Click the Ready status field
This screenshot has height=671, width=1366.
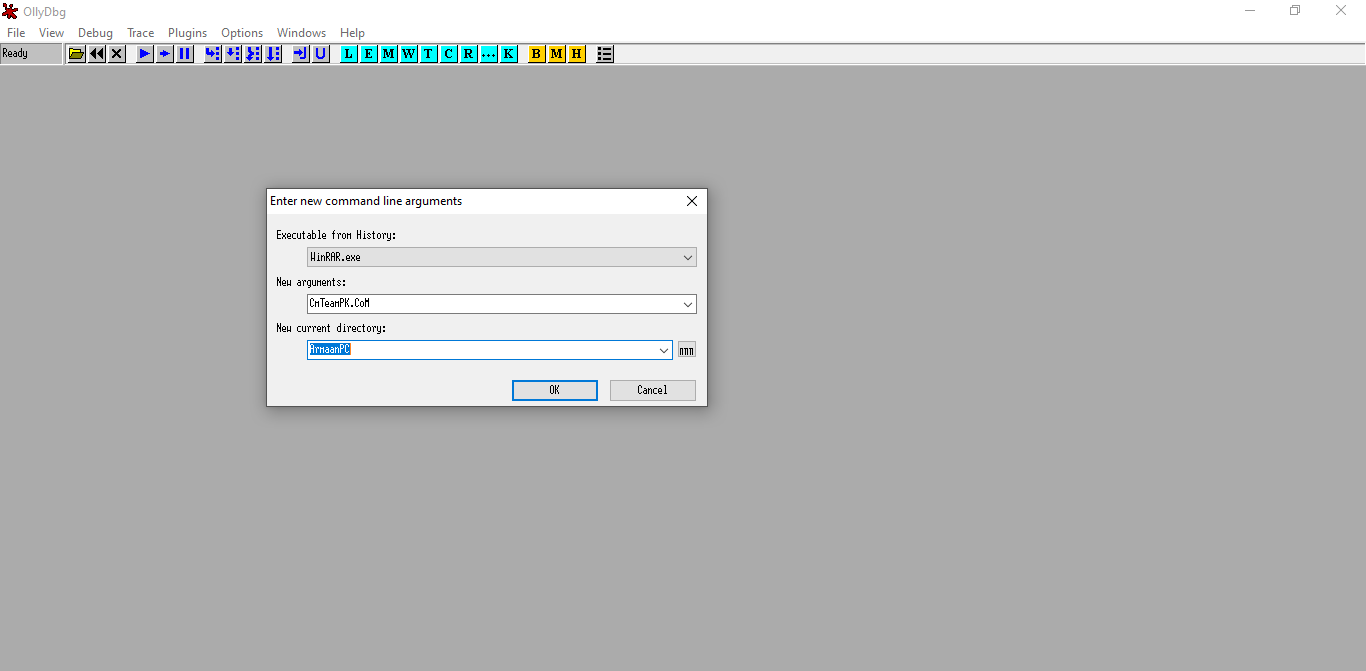31,54
